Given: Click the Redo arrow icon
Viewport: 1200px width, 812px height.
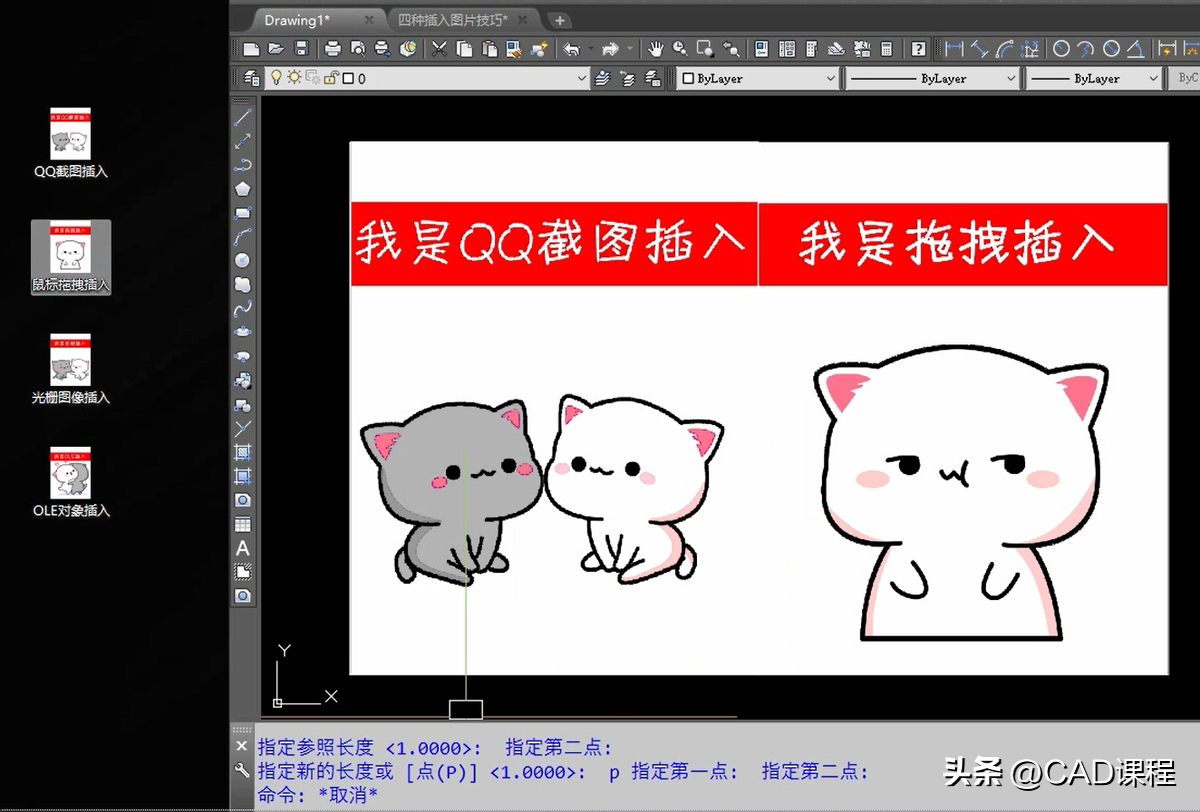Looking at the screenshot, I should [x=609, y=48].
